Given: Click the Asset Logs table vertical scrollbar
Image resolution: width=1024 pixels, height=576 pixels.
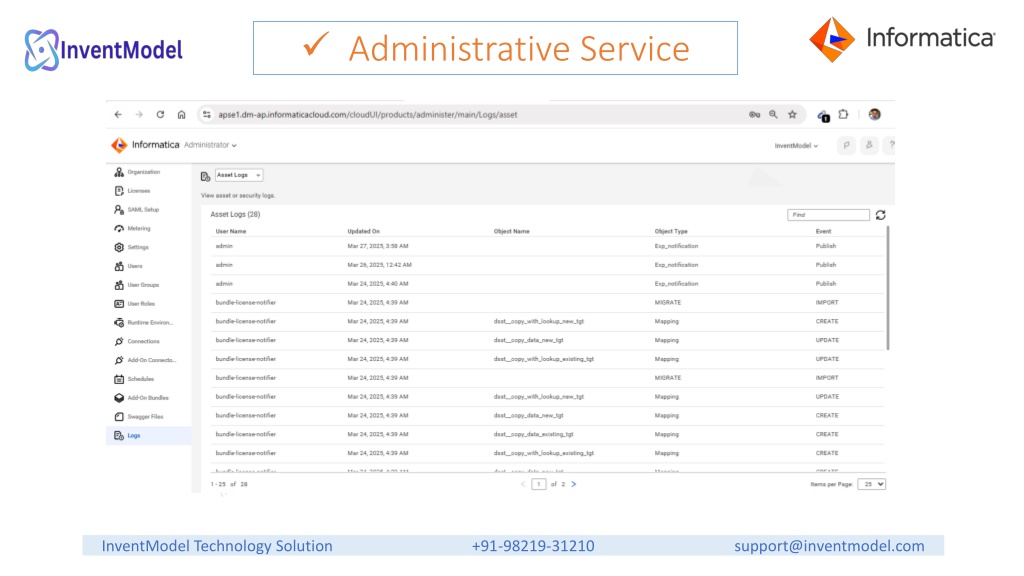Looking at the screenshot, I should [x=888, y=288].
